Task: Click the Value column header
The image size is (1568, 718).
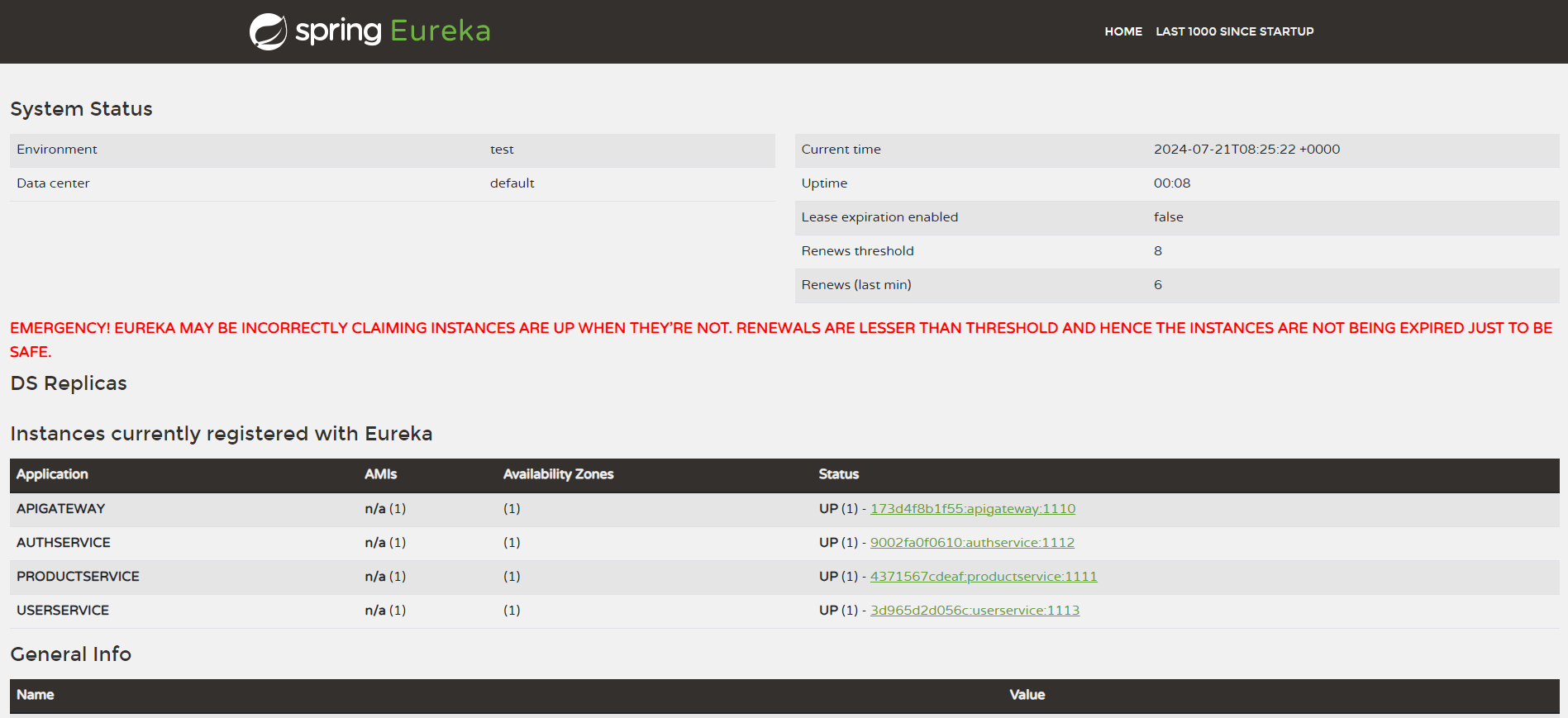Action: [x=1027, y=695]
